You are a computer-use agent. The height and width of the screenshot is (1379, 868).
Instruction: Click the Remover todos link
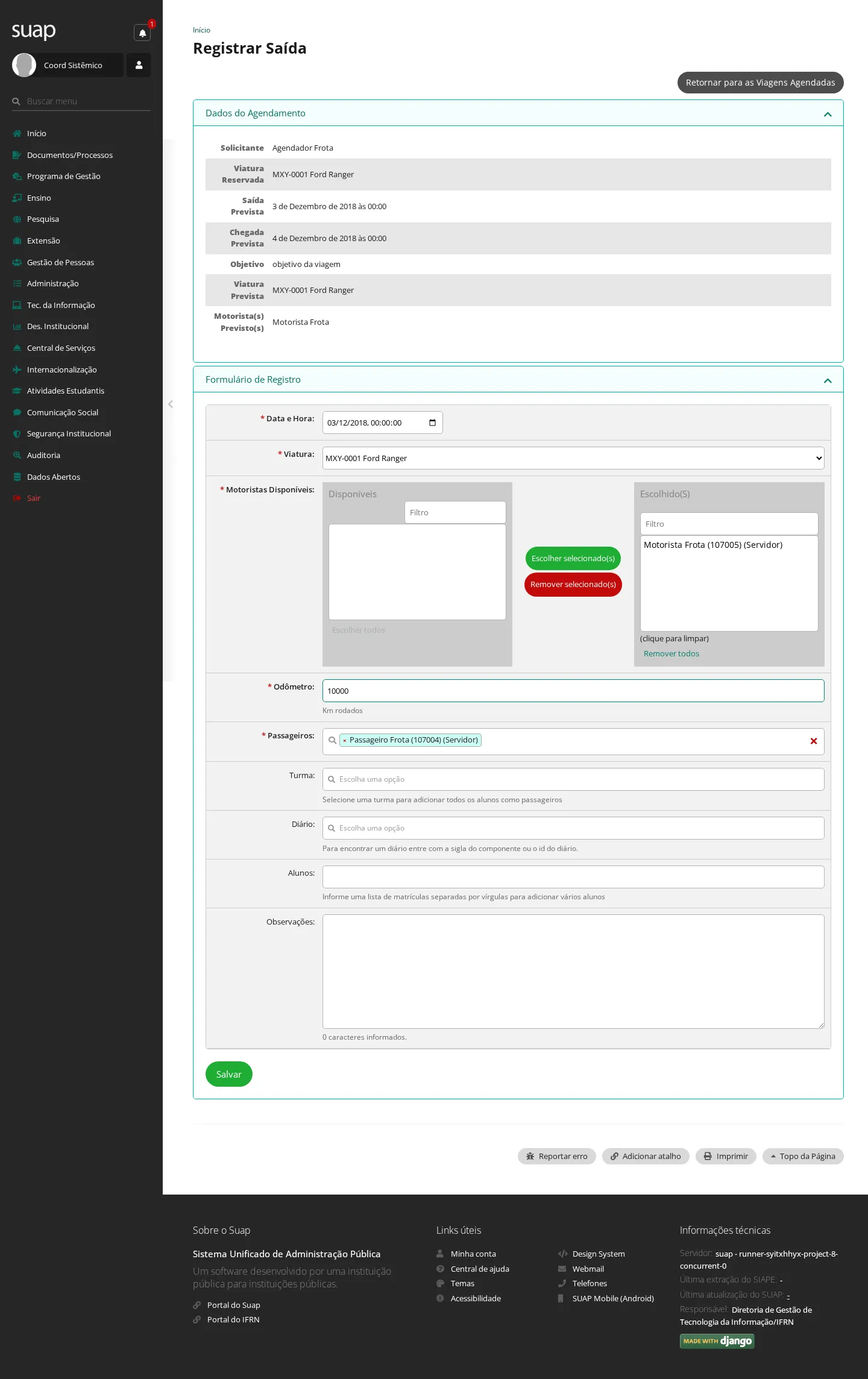click(x=671, y=653)
